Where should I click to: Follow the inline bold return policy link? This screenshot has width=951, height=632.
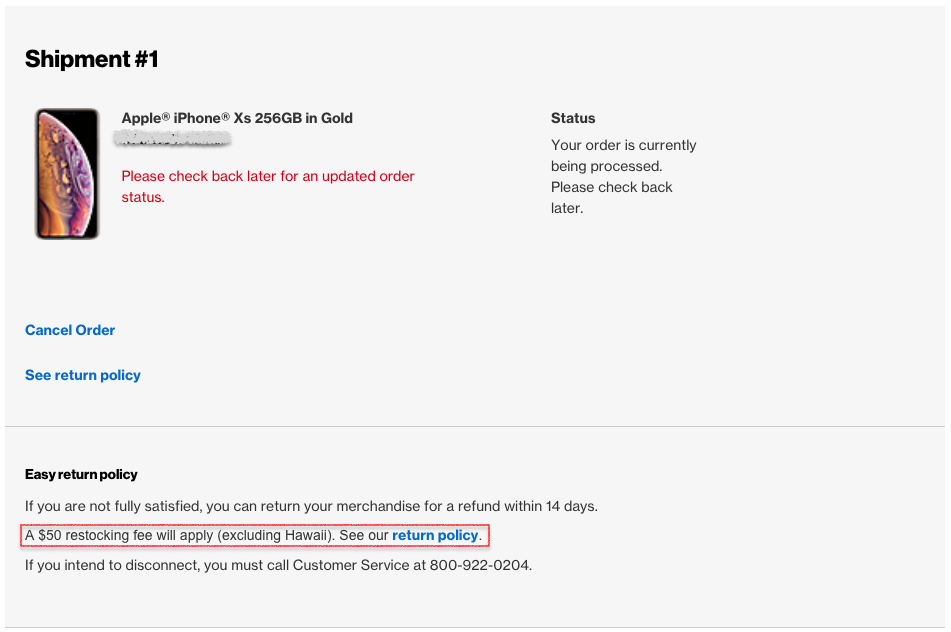point(435,536)
